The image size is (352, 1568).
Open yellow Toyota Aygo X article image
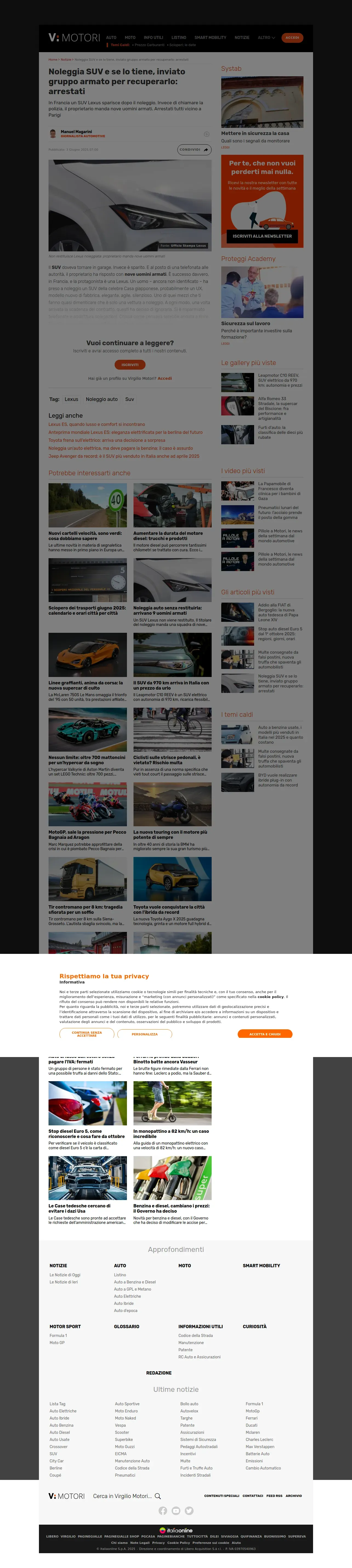tap(173, 879)
